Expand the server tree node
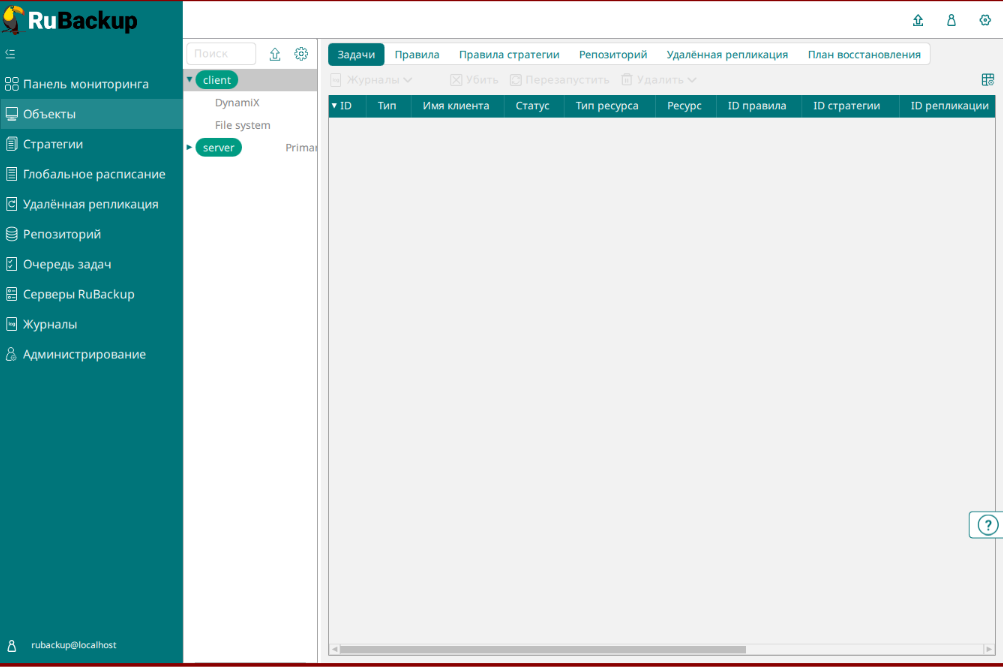 point(190,147)
